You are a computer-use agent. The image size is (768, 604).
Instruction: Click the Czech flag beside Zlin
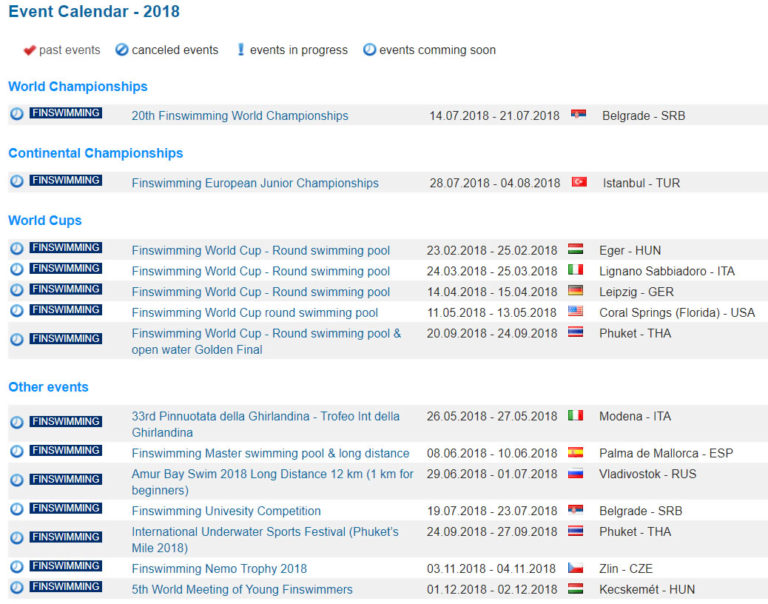576,567
